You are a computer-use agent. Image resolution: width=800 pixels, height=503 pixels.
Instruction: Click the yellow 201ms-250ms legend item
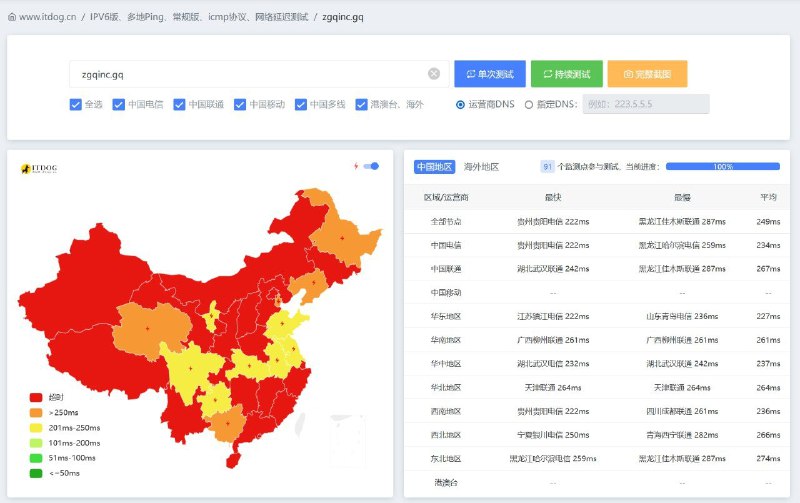[x=64, y=427]
